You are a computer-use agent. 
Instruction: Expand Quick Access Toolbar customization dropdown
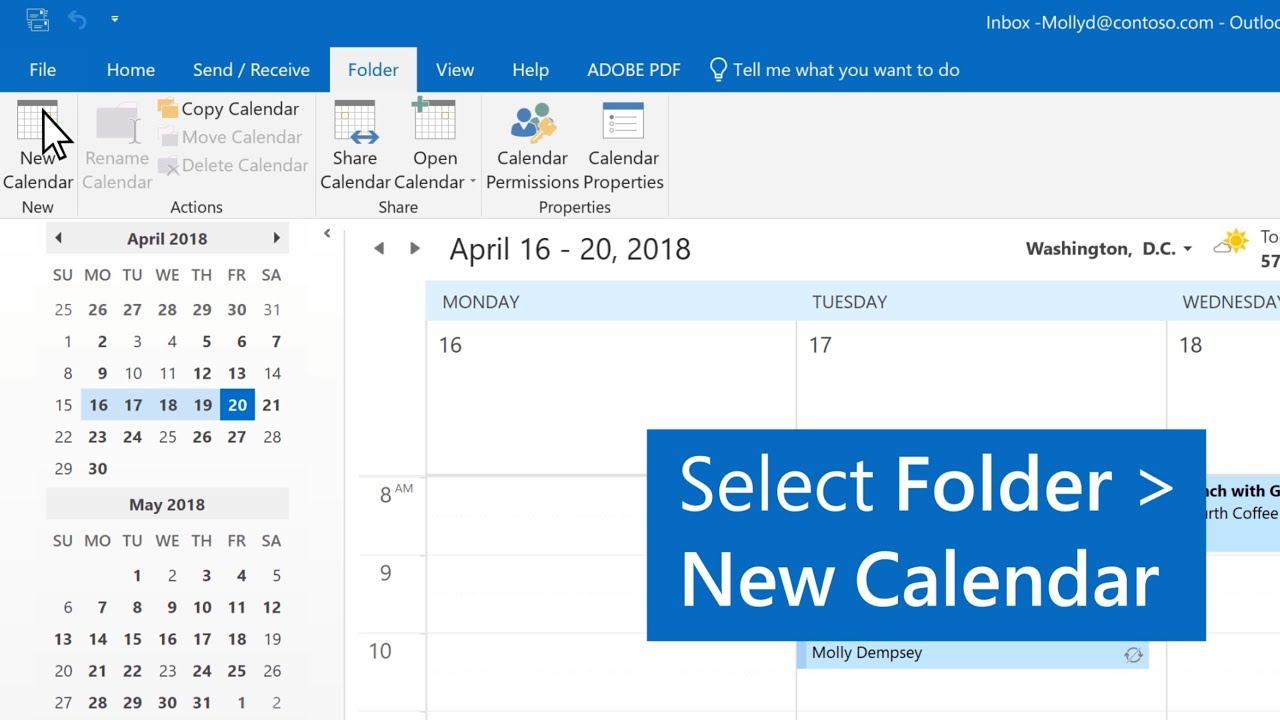(x=114, y=18)
